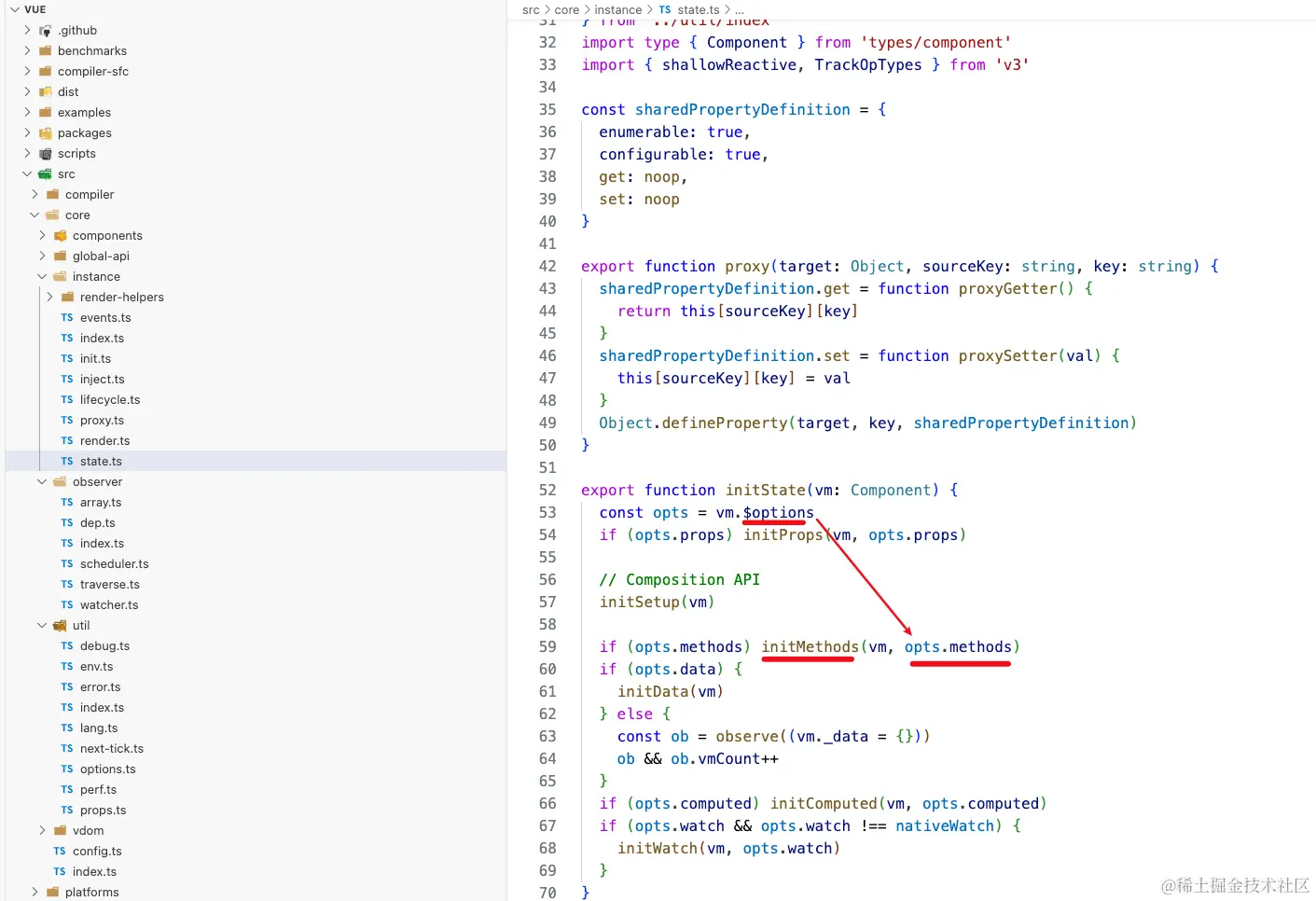The image size is (1316, 901).
Task: Click the observer folder icon
Action: click(60, 482)
